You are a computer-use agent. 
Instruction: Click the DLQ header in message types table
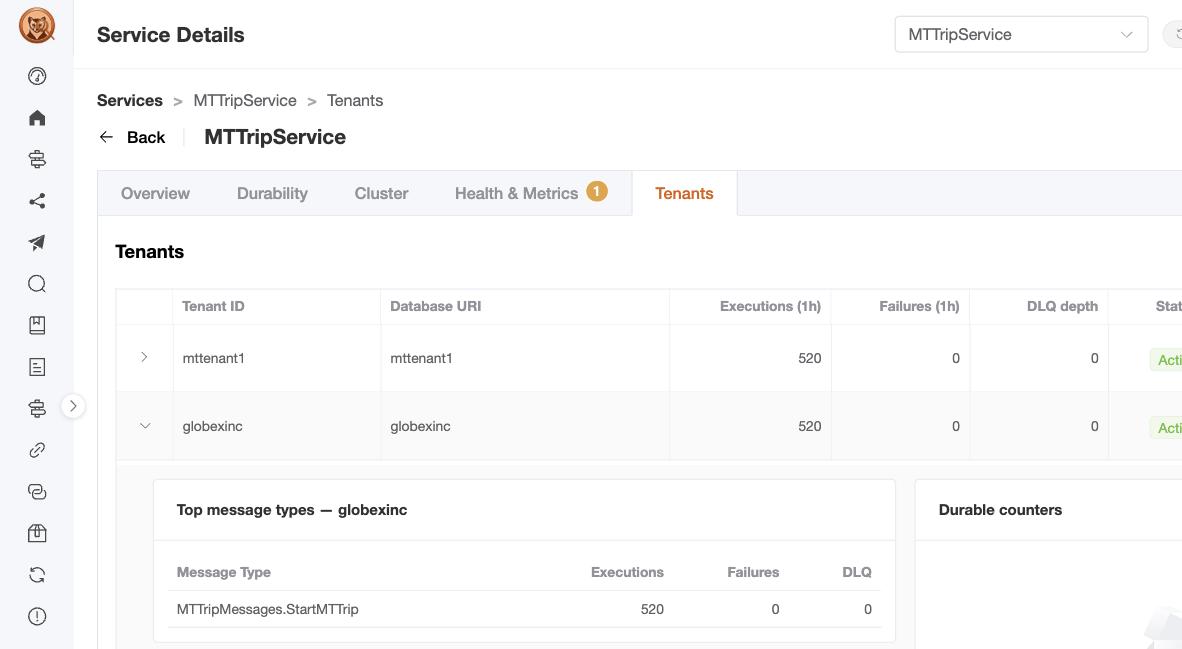(x=856, y=572)
